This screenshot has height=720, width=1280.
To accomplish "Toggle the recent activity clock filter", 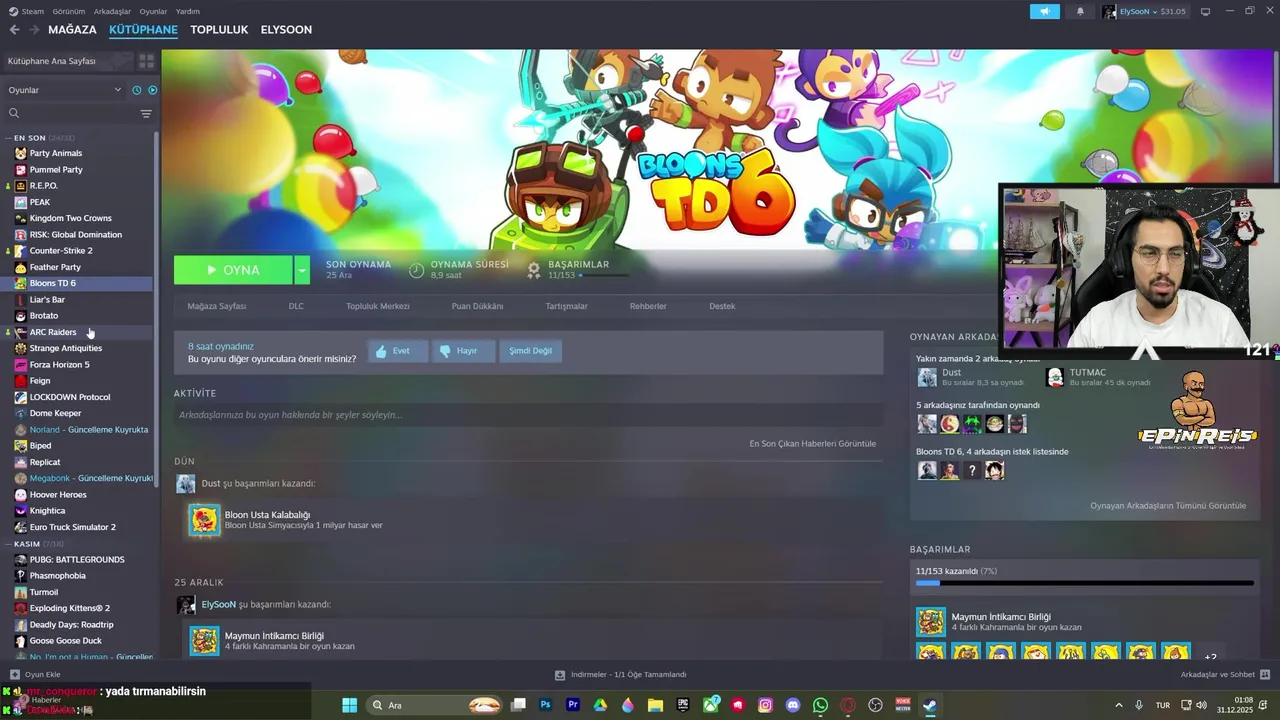I will pos(137,90).
